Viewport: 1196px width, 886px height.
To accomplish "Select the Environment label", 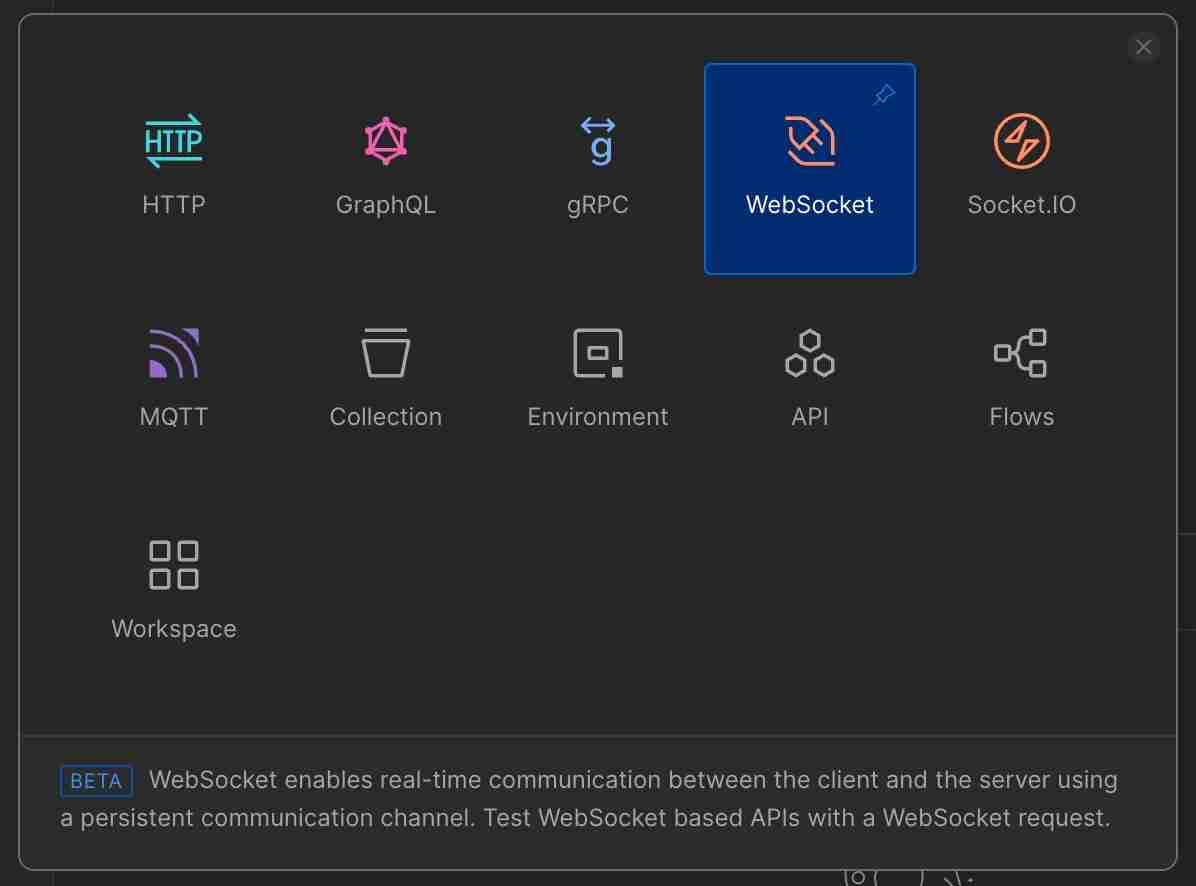I will tap(598, 416).
